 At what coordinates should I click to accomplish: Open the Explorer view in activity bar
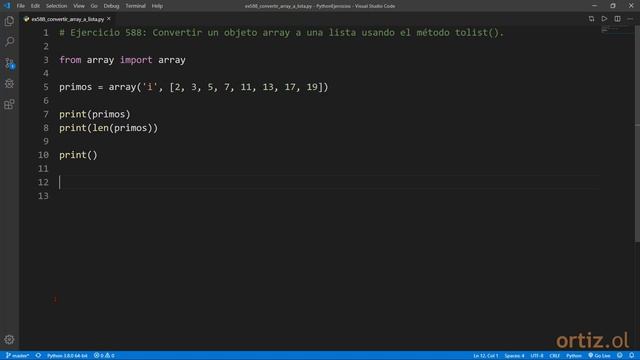pos(9,21)
